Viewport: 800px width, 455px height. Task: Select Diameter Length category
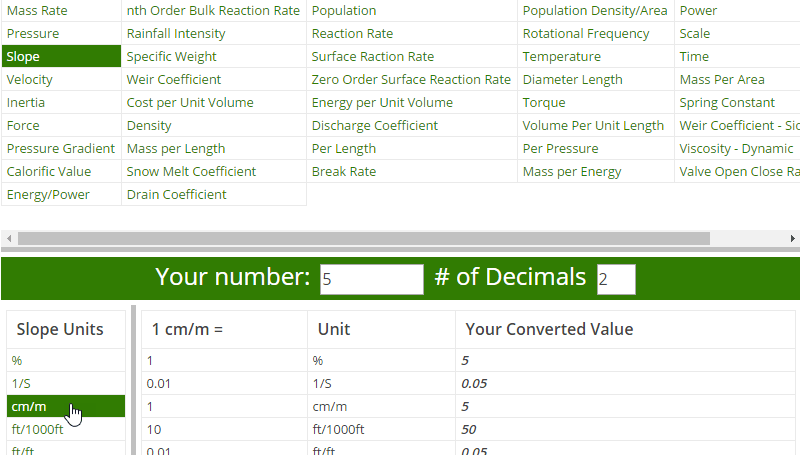pyautogui.click(x=572, y=80)
